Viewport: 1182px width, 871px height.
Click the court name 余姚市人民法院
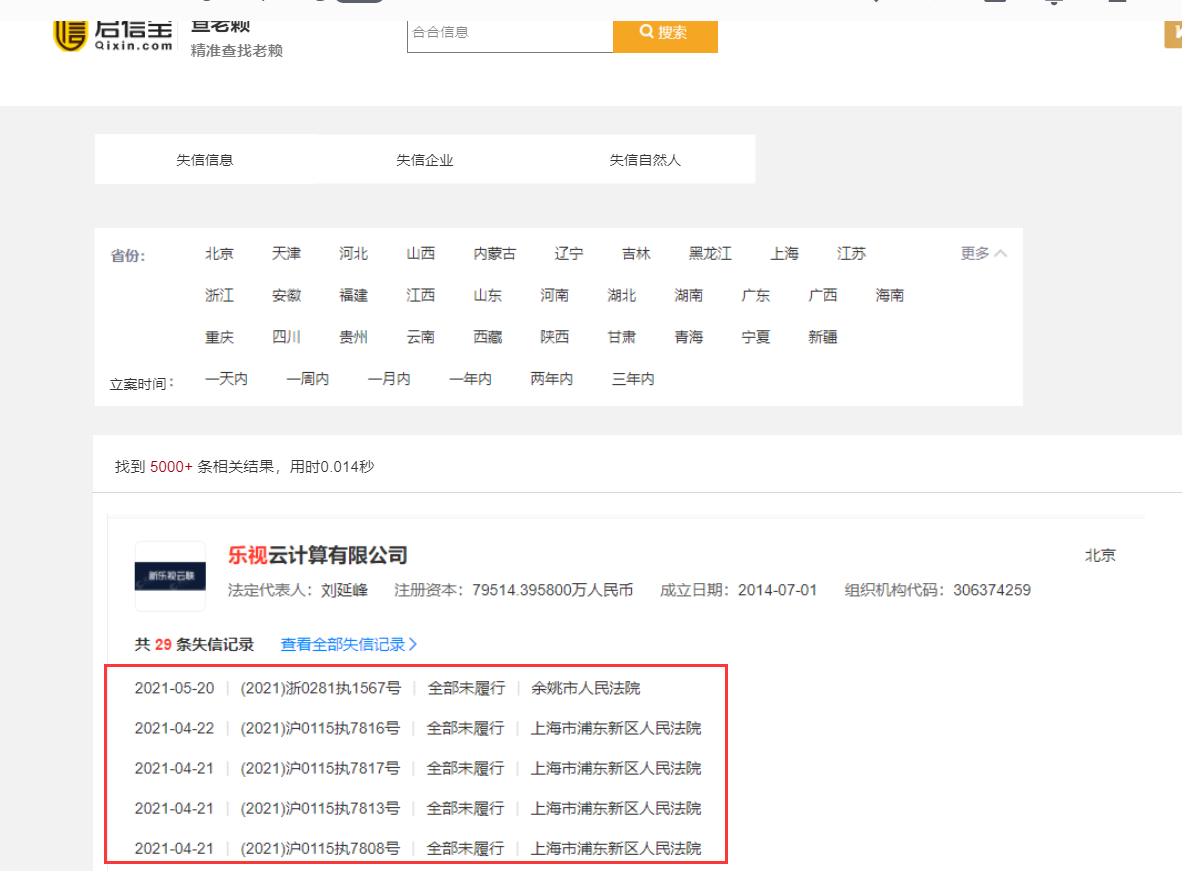pos(586,688)
